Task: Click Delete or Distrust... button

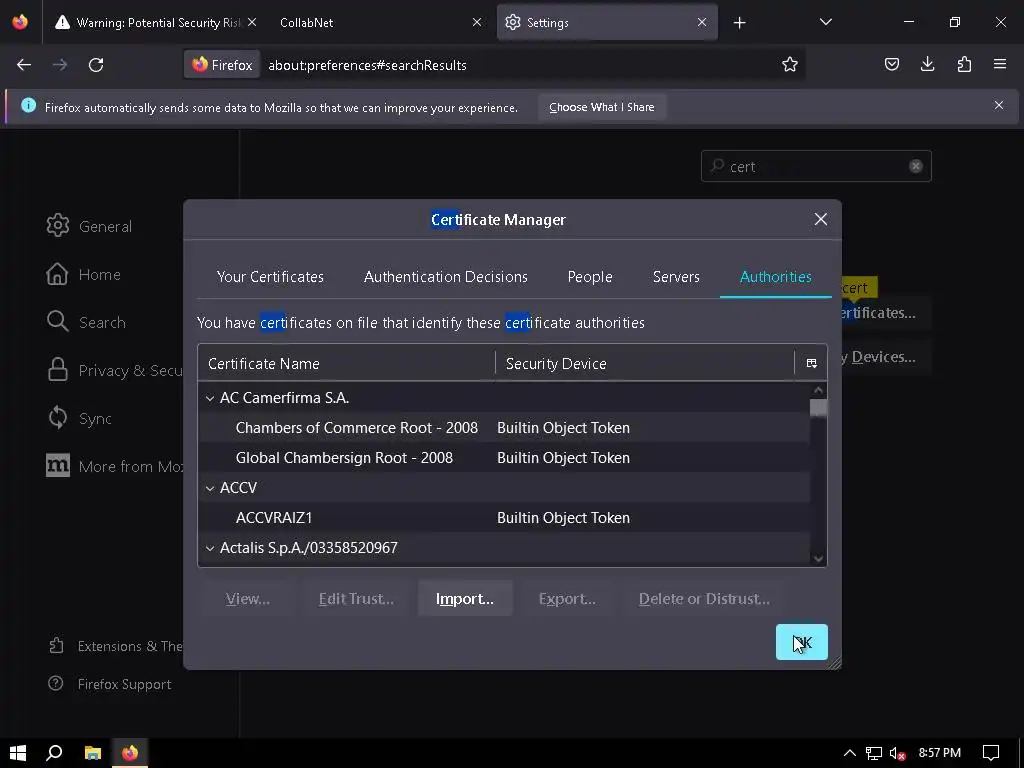Action: coord(704,598)
